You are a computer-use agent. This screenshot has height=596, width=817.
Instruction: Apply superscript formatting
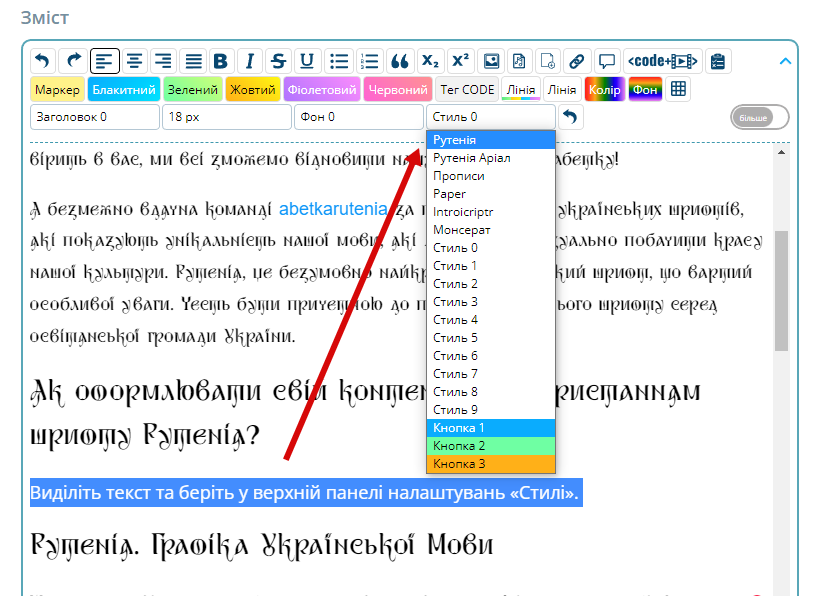[x=461, y=61]
